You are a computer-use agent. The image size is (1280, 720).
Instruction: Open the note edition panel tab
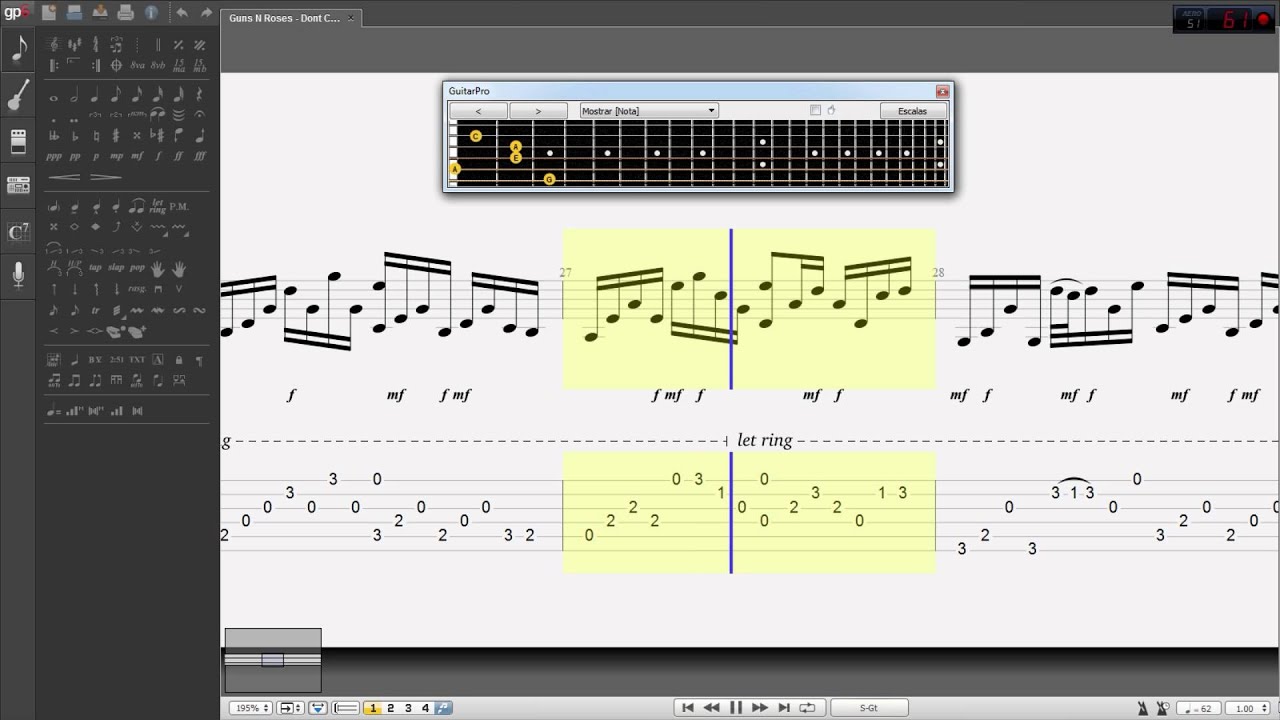click(x=18, y=48)
